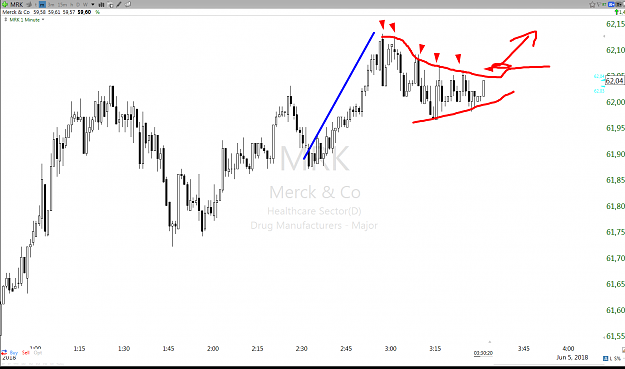625x369 pixels.
Task: Open the 'MRK 1 Minute' legend dropdown
Action: pos(43,20)
